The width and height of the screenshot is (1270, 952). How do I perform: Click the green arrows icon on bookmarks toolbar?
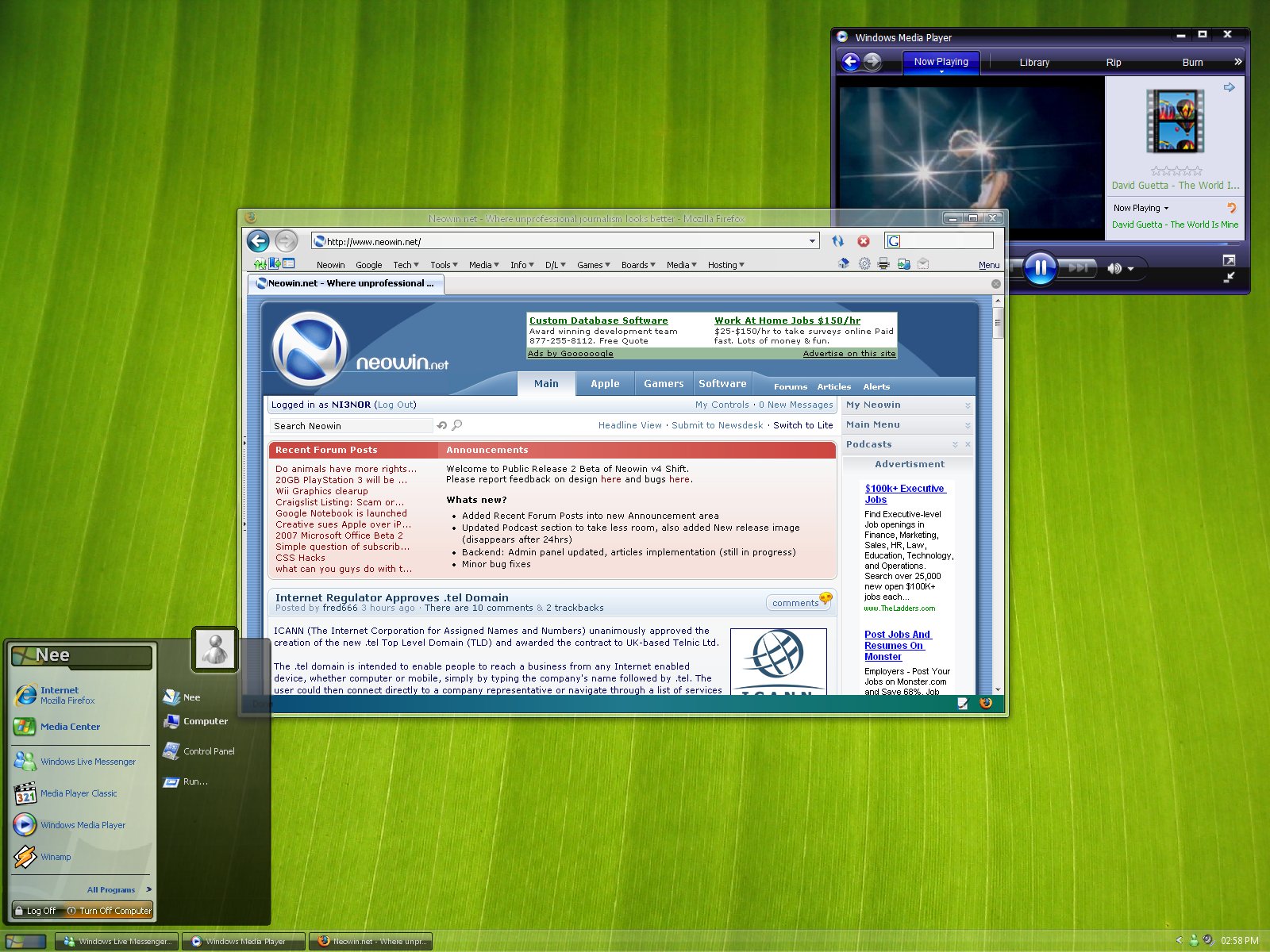point(260,263)
